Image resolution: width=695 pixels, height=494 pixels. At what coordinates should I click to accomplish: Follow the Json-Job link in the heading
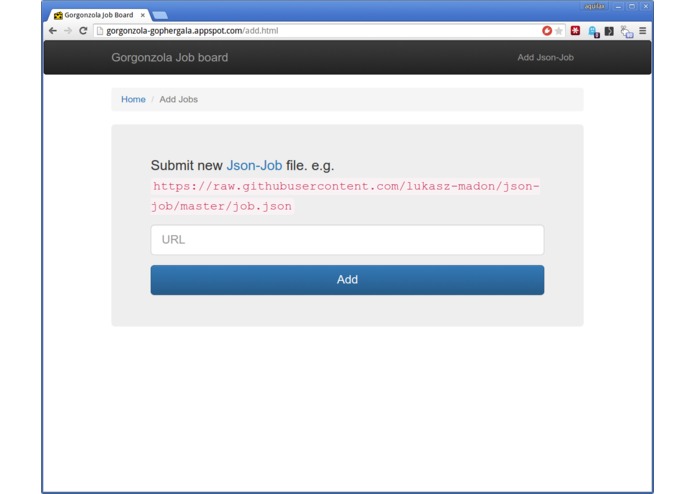[x=254, y=165]
